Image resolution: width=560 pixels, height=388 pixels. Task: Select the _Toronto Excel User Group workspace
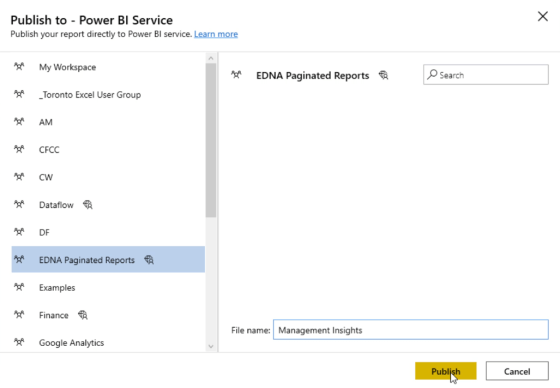tap(108, 94)
